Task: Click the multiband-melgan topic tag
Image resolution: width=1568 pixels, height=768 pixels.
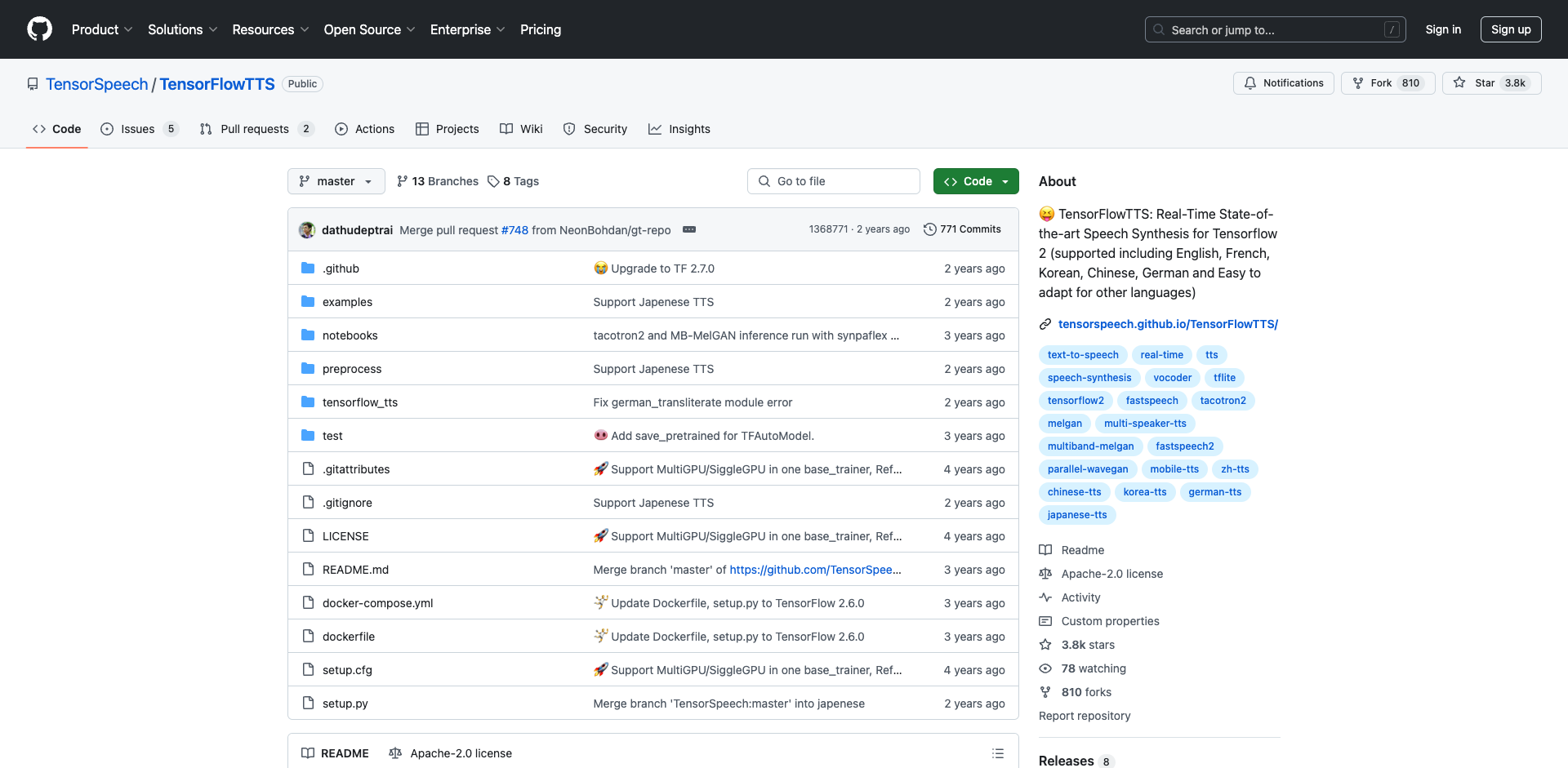Action: click(1090, 446)
